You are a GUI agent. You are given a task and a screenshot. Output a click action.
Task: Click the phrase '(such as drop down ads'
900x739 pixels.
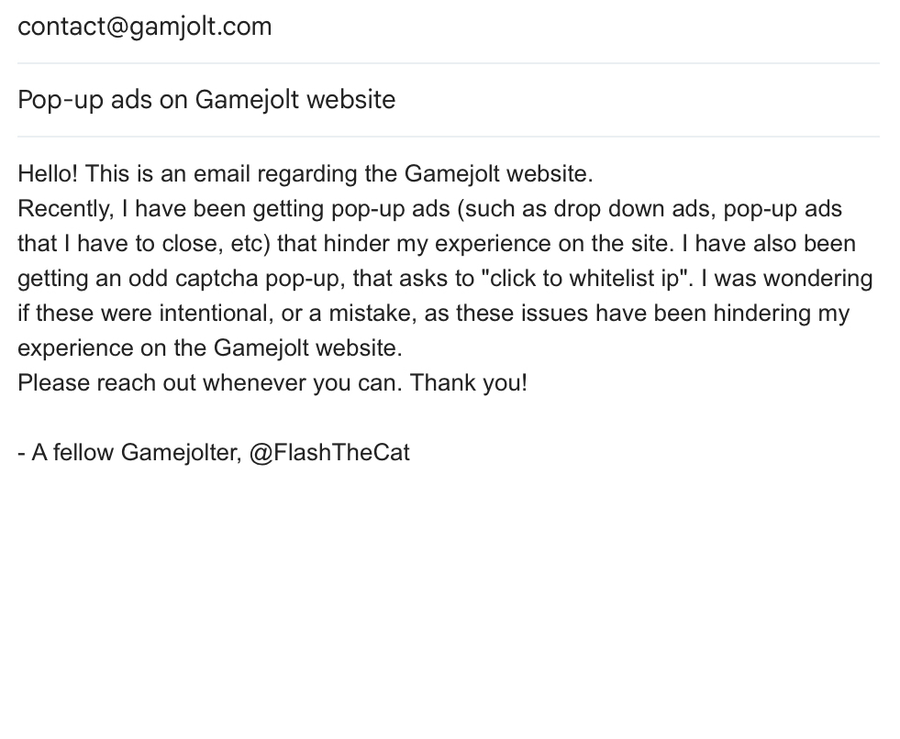(586, 209)
